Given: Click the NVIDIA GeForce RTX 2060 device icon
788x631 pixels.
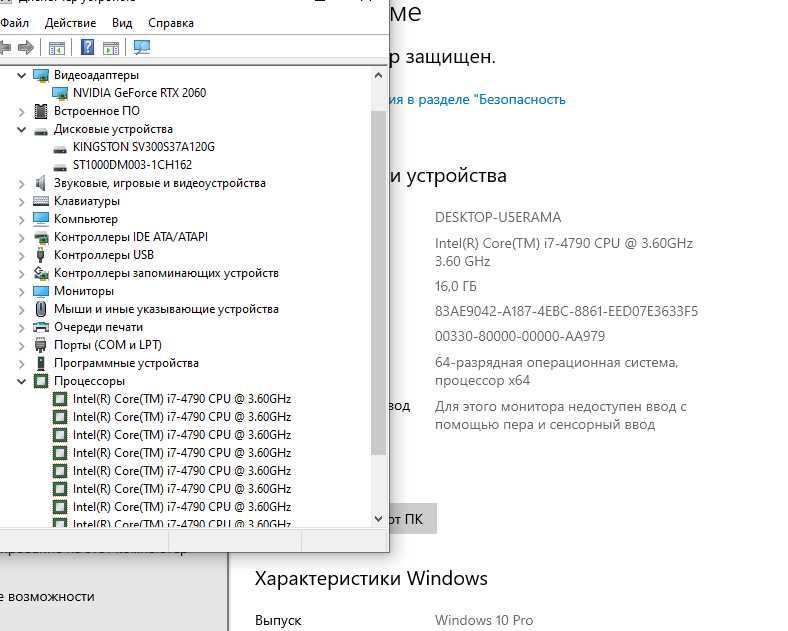Looking at the screenshot, I should pyautogui.click(x=60, y=93).
